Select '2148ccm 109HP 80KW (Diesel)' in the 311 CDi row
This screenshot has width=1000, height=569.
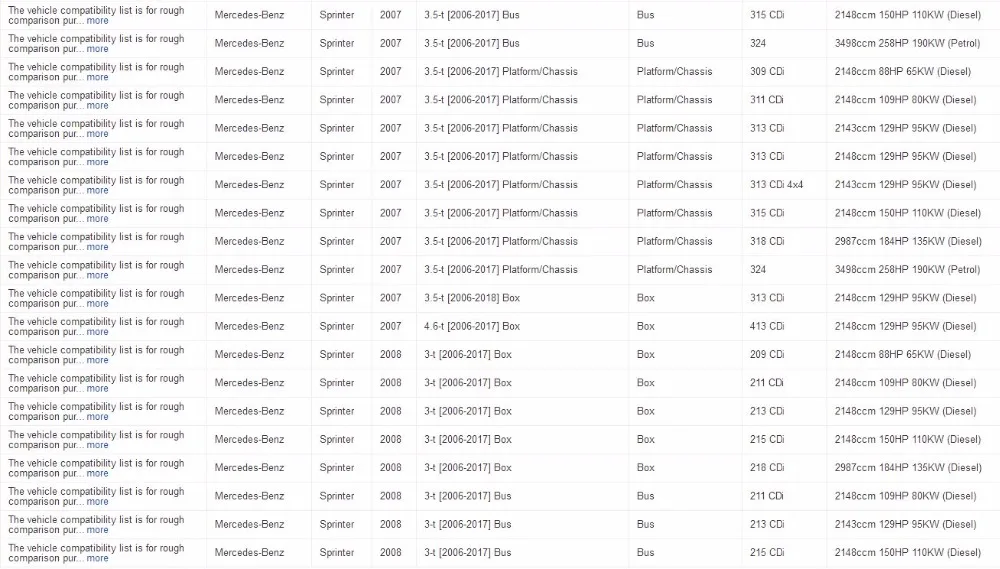click(x=905, y=100)
